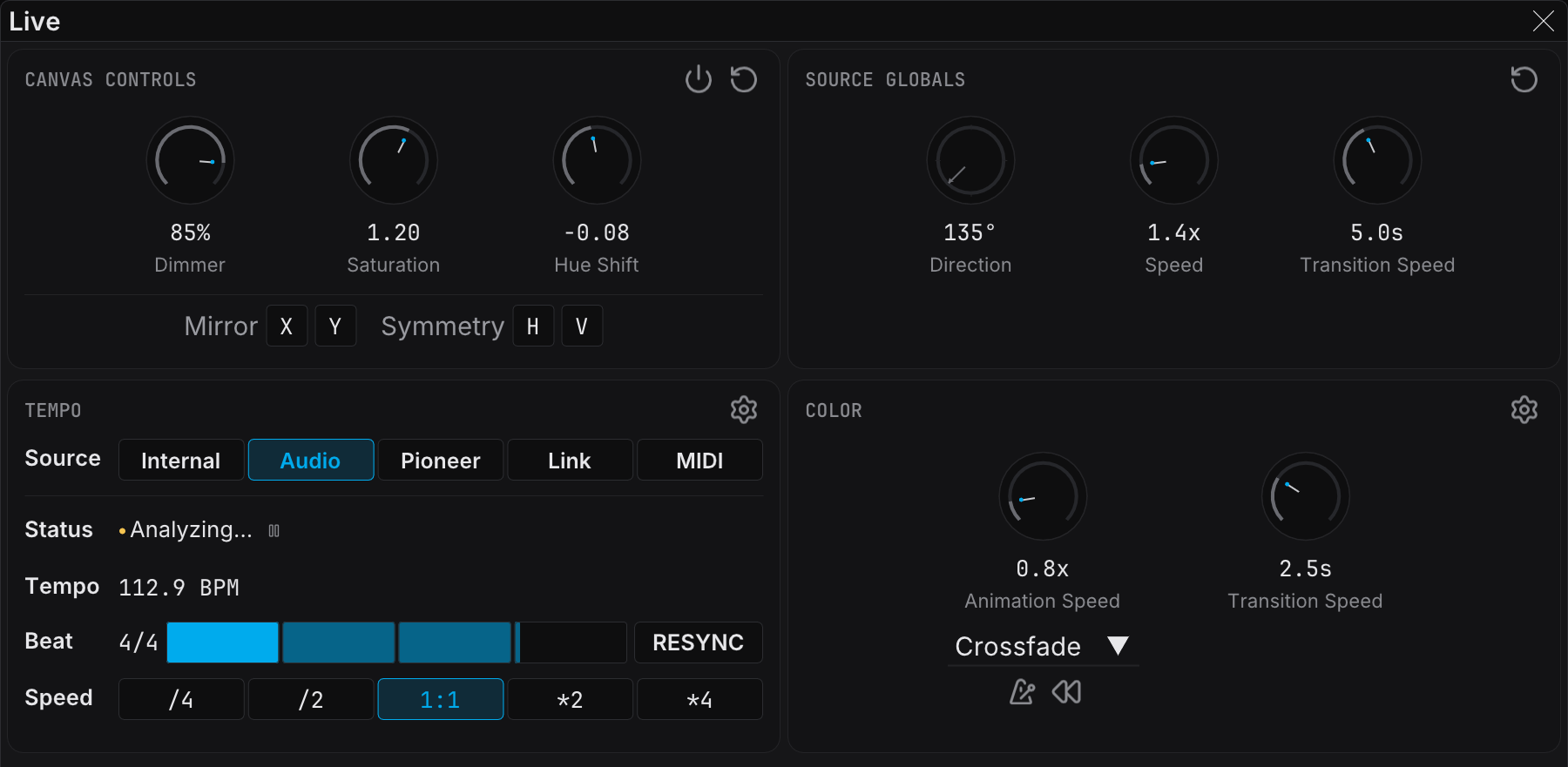This screenshot has height=767, width=1568.
Task: Set tempo speed to *4
Action: (x=700, y=699)
